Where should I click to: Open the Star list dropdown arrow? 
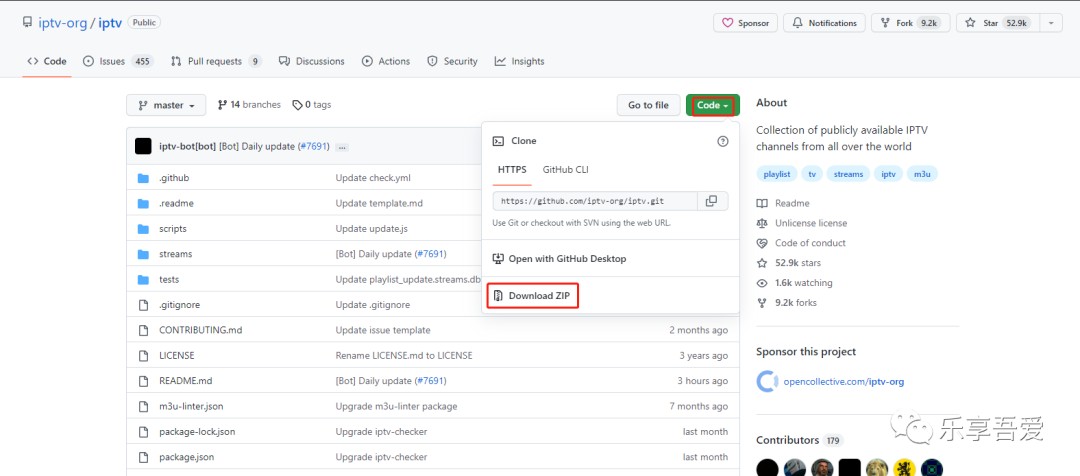click(1050, 23)
